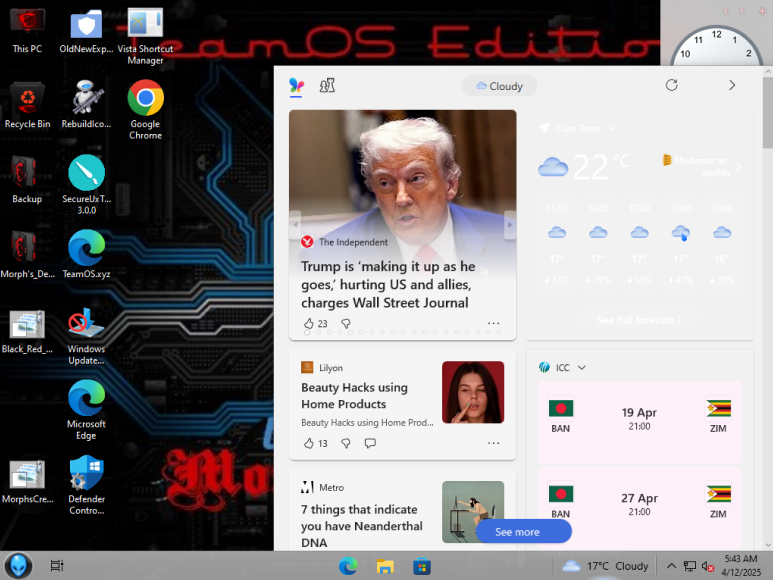Launch RebuildIconCache desktop icon
The width and height of the screenshot is (773, 580).
click(86, 104)
